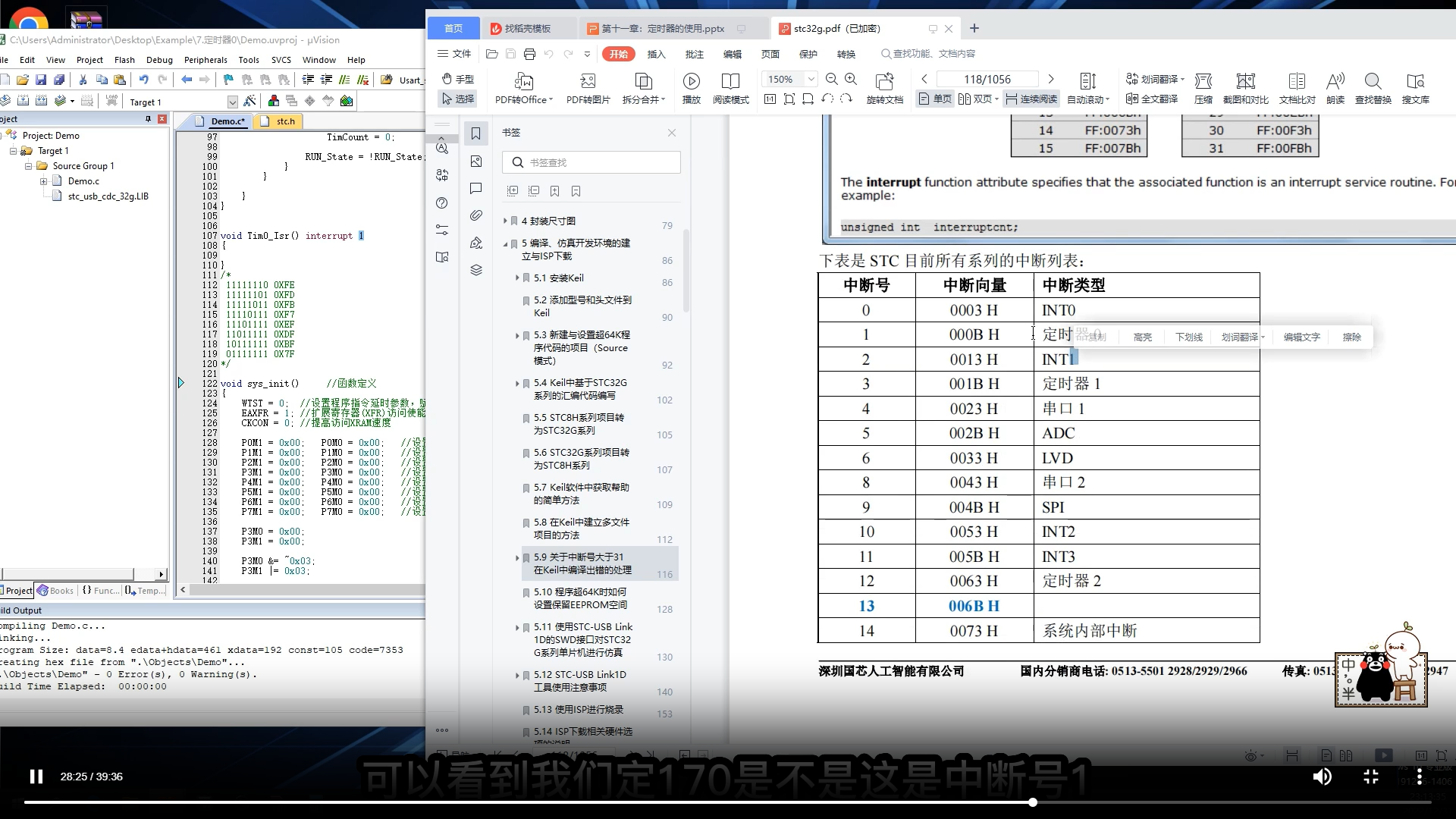Select 选择 selection tool mode
This screenshot has width=1456, height=819.
[x=458, y=99]
